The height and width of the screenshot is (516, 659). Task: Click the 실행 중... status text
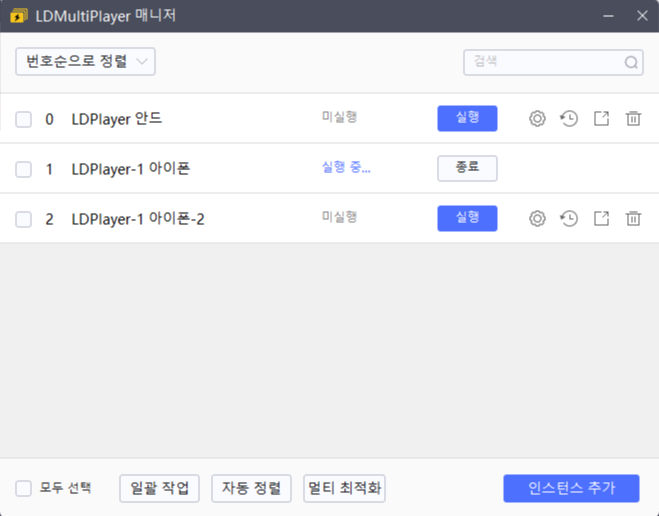[x=346, y=167]
